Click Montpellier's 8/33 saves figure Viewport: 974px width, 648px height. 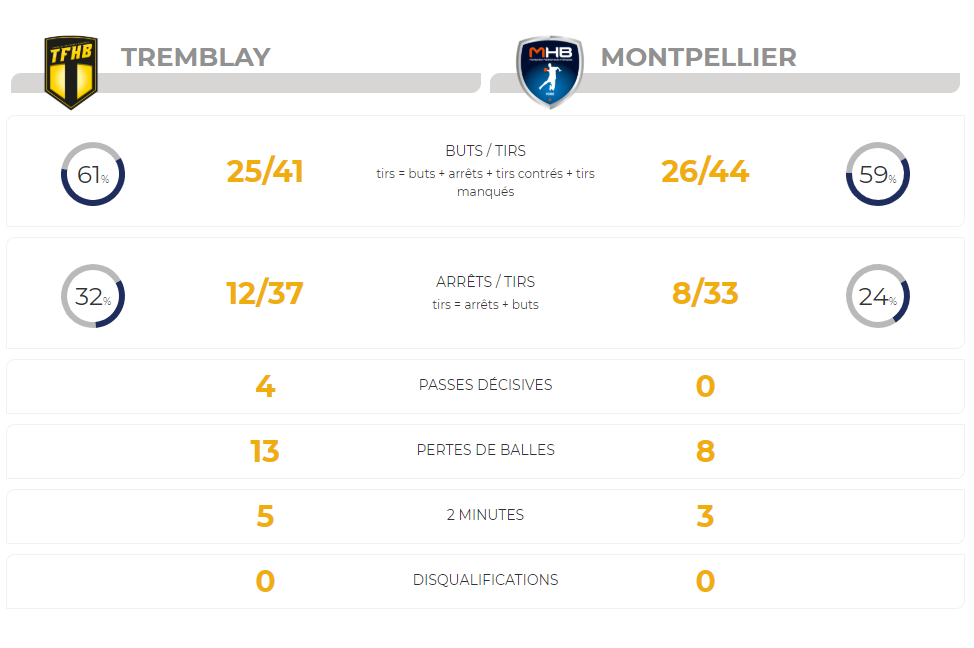pos(705,293)
